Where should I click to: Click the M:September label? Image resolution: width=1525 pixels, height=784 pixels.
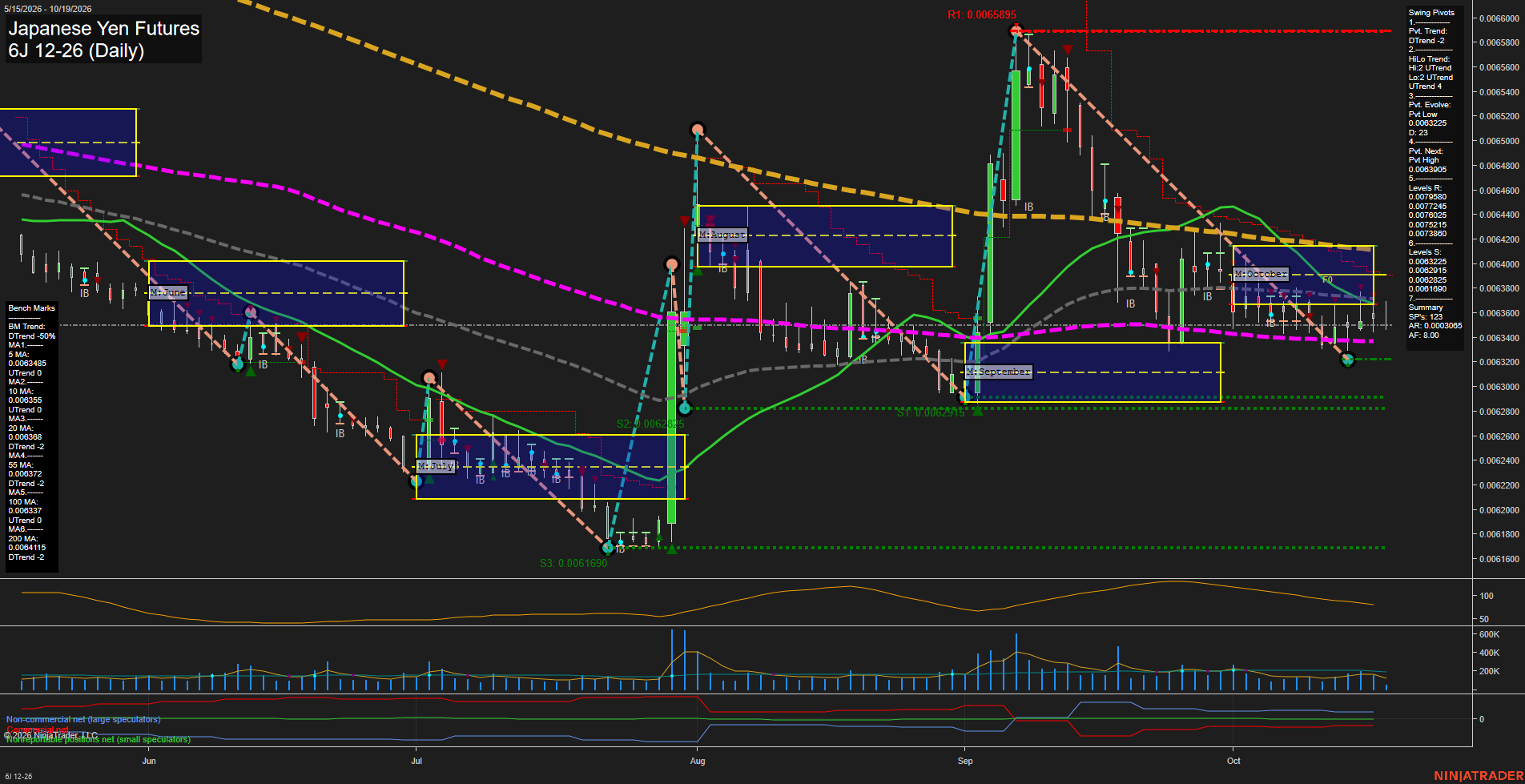(x=999, y=372)
